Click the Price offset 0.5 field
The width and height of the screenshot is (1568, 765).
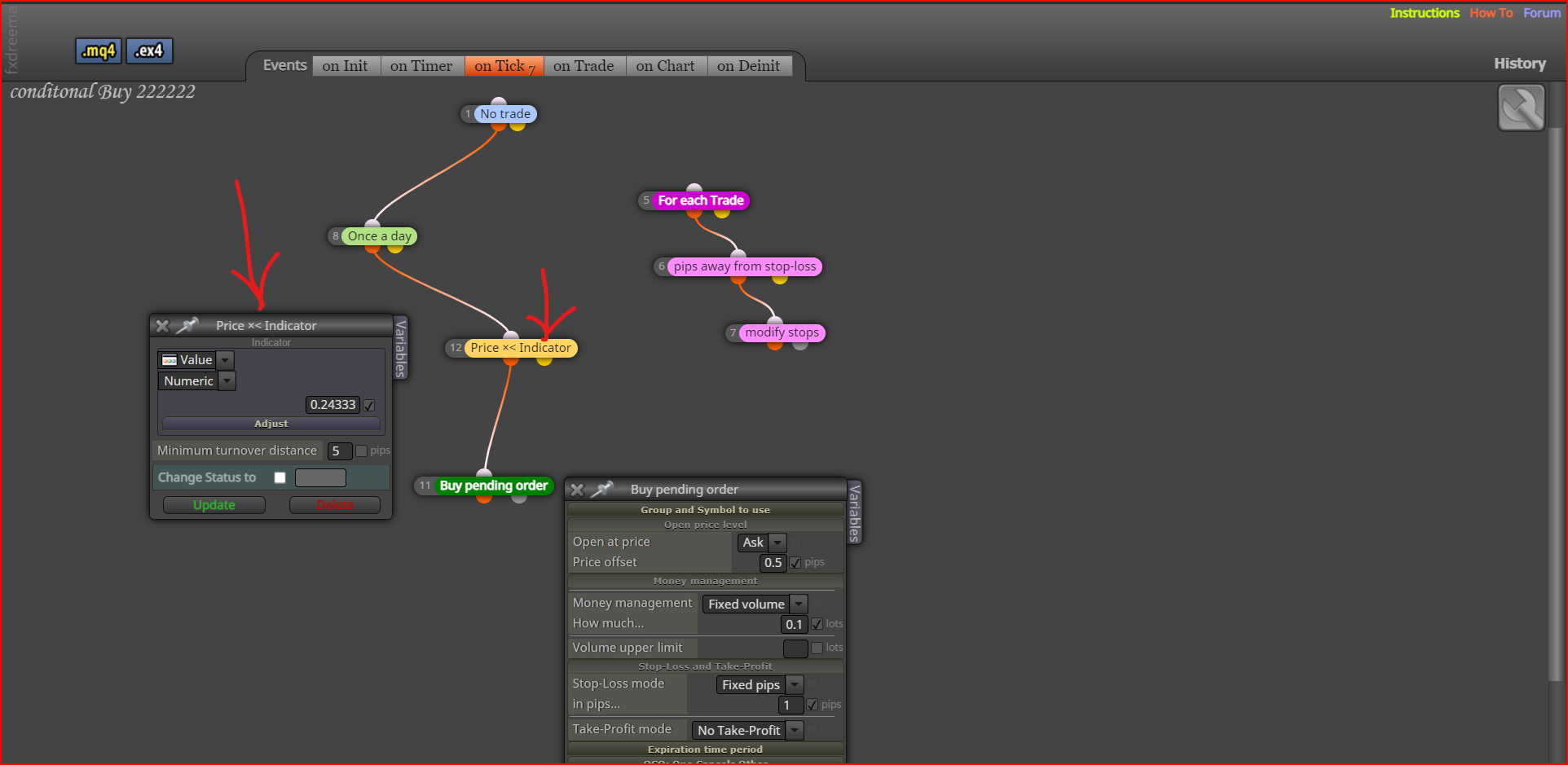coord(773,563)
